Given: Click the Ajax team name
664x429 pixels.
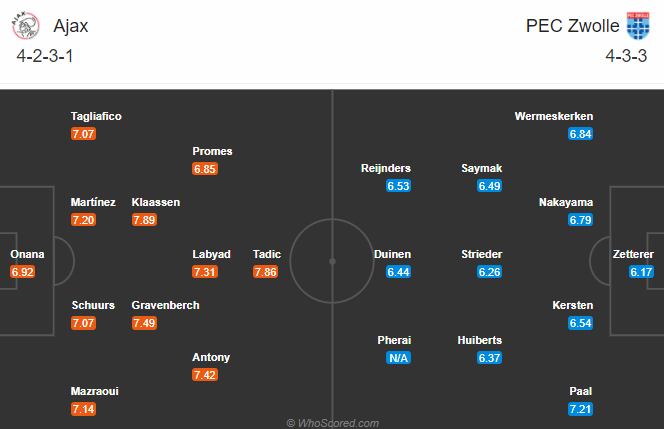Looking at the screenshot, I should [x=71, y=26].
